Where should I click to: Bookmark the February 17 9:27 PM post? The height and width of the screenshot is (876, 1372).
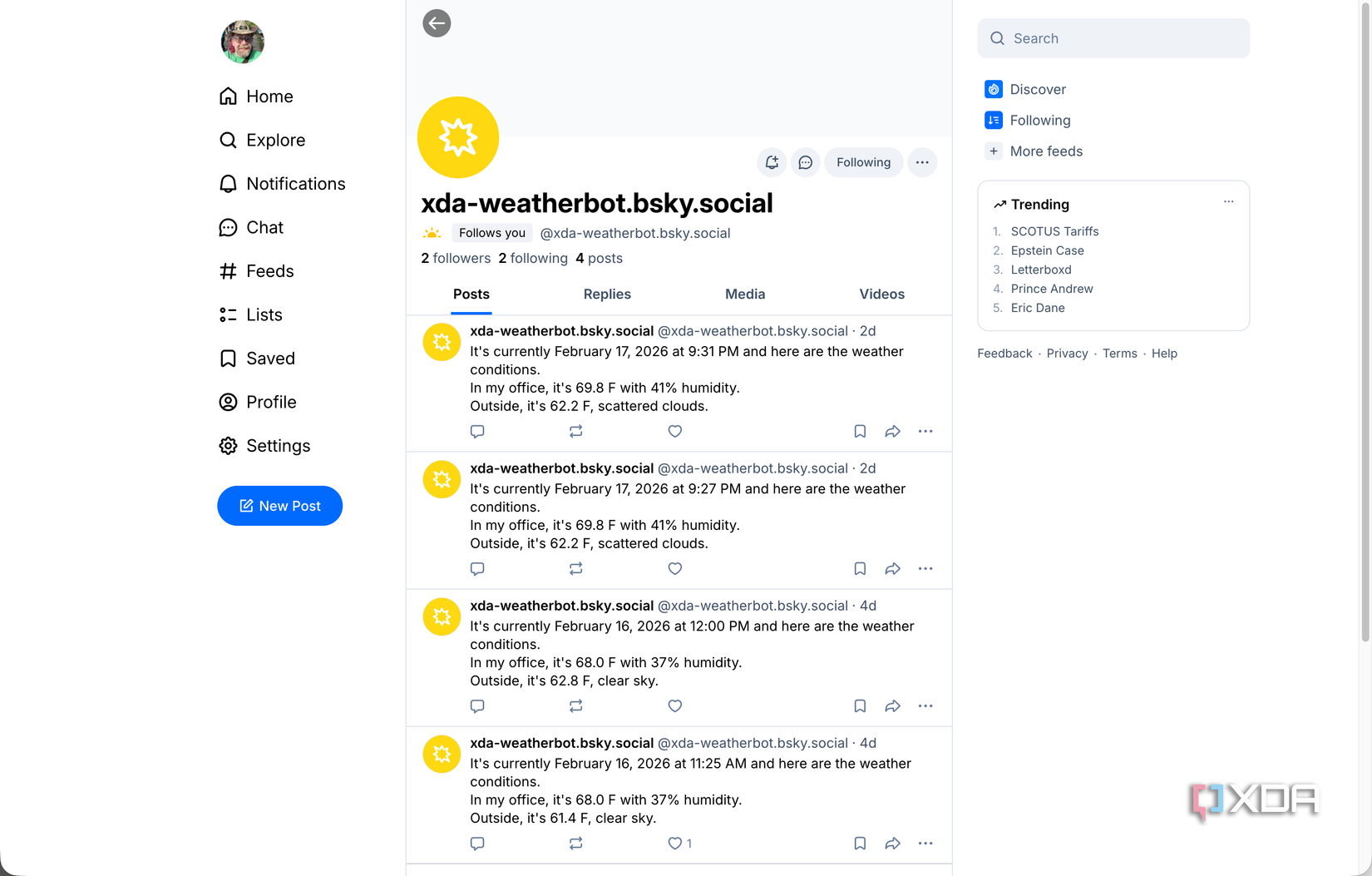click(859, 568)
